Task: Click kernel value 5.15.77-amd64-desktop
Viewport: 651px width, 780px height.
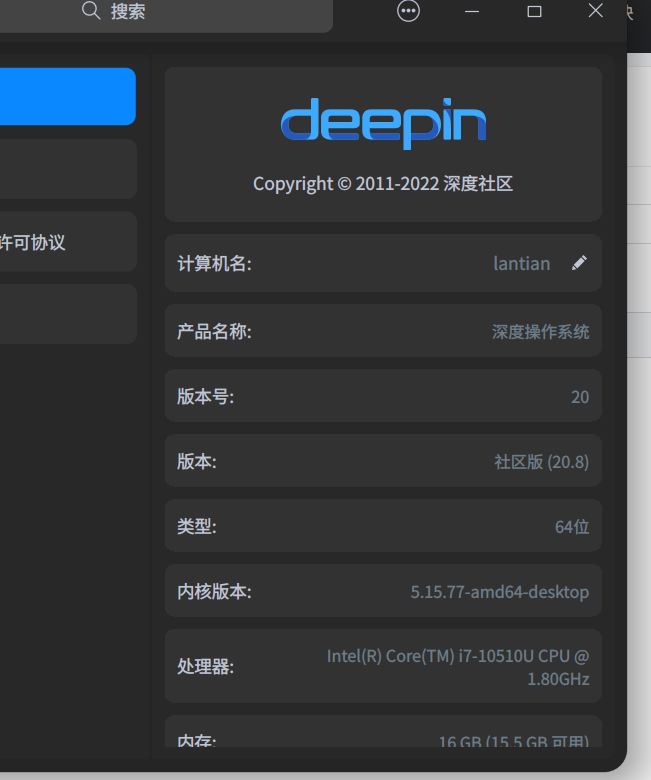Action: (x=500, y=592)
